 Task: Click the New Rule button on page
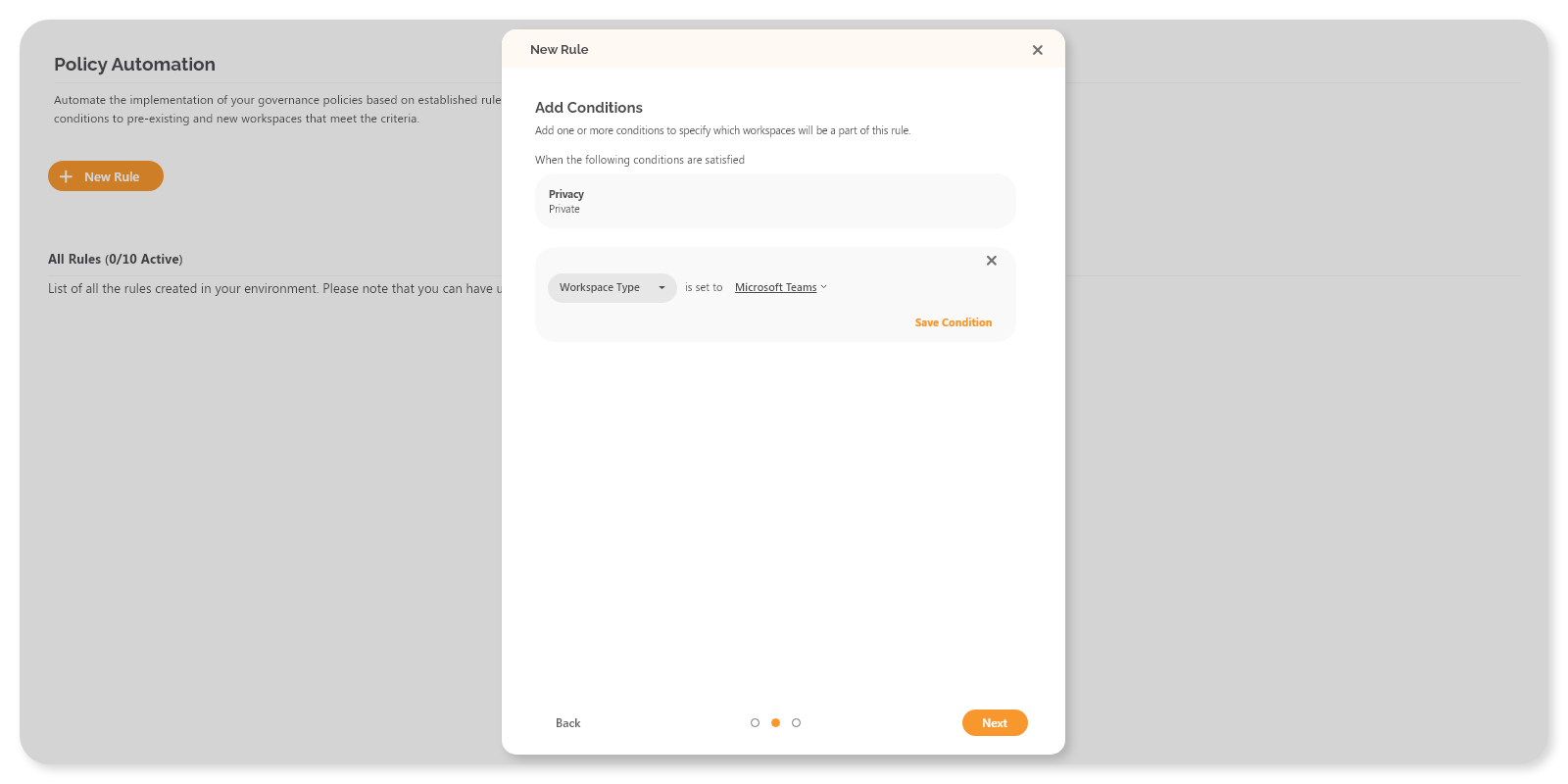pyautogui.click(x=106, y=176)
